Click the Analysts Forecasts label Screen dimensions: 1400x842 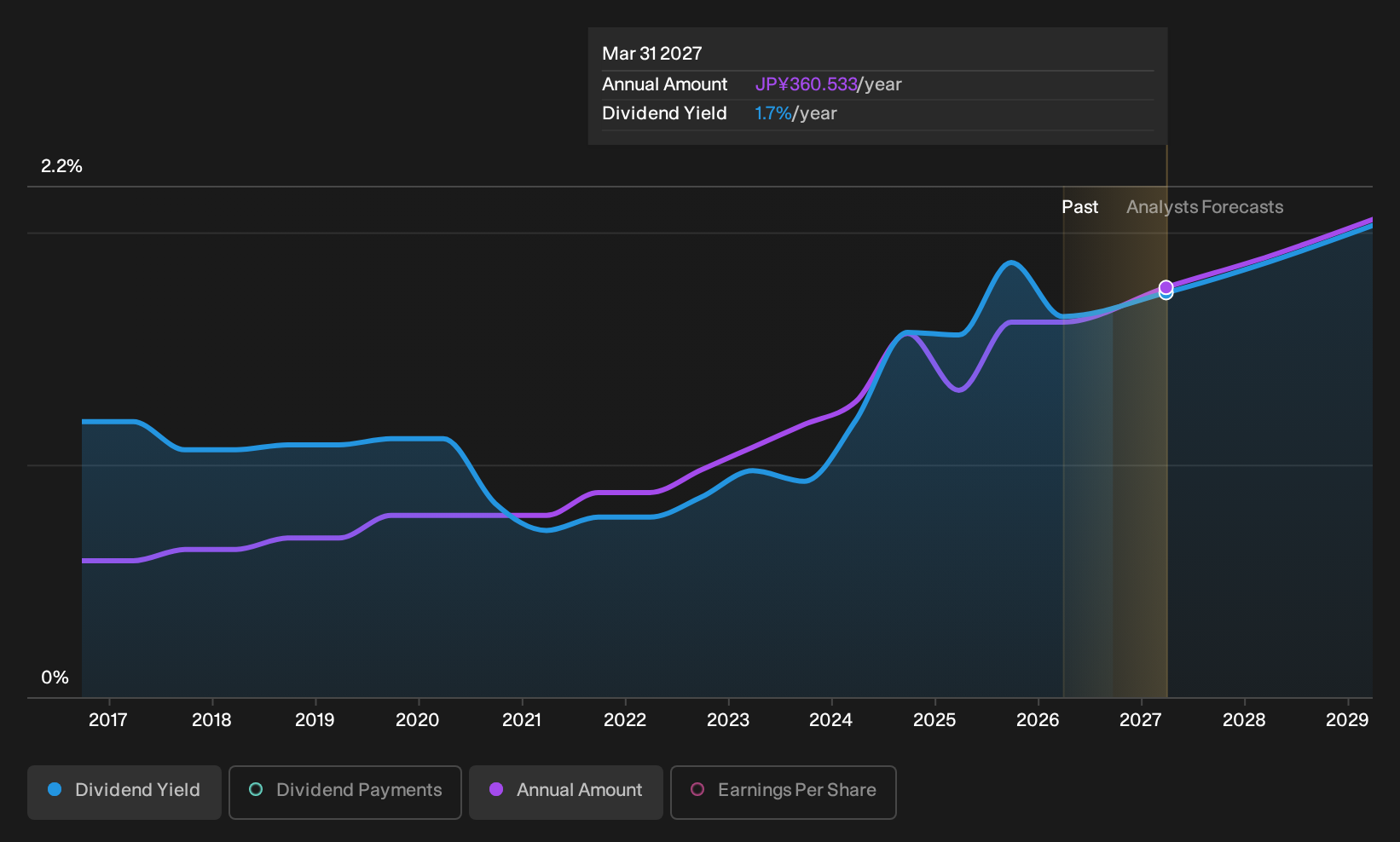1205,207
